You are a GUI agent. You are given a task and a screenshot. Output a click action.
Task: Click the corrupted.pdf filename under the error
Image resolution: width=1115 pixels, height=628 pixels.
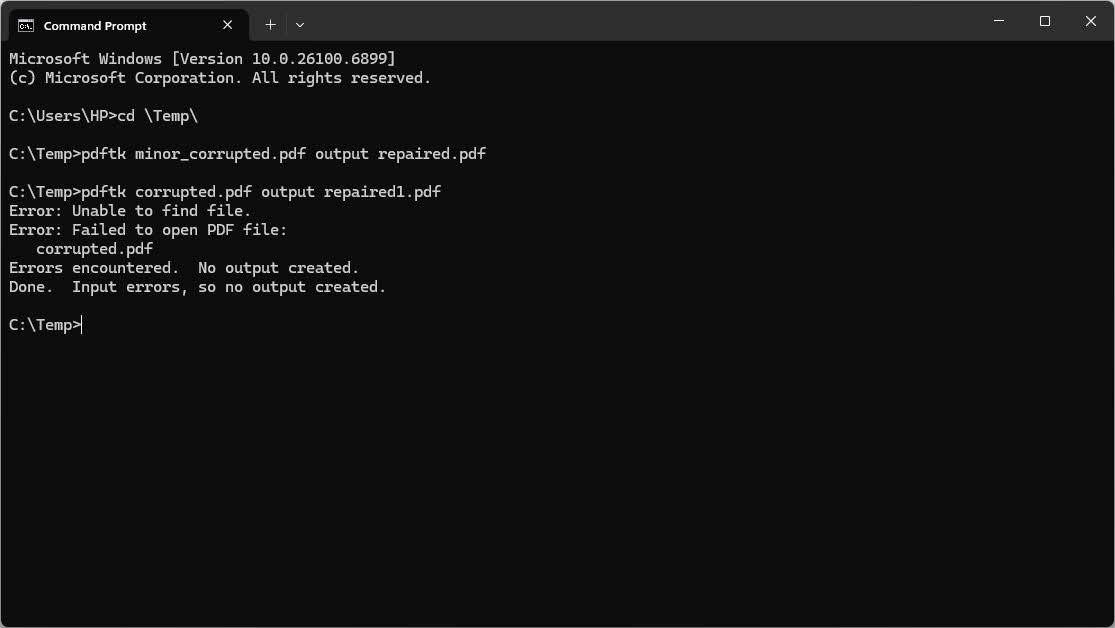(x=94, y=248)
